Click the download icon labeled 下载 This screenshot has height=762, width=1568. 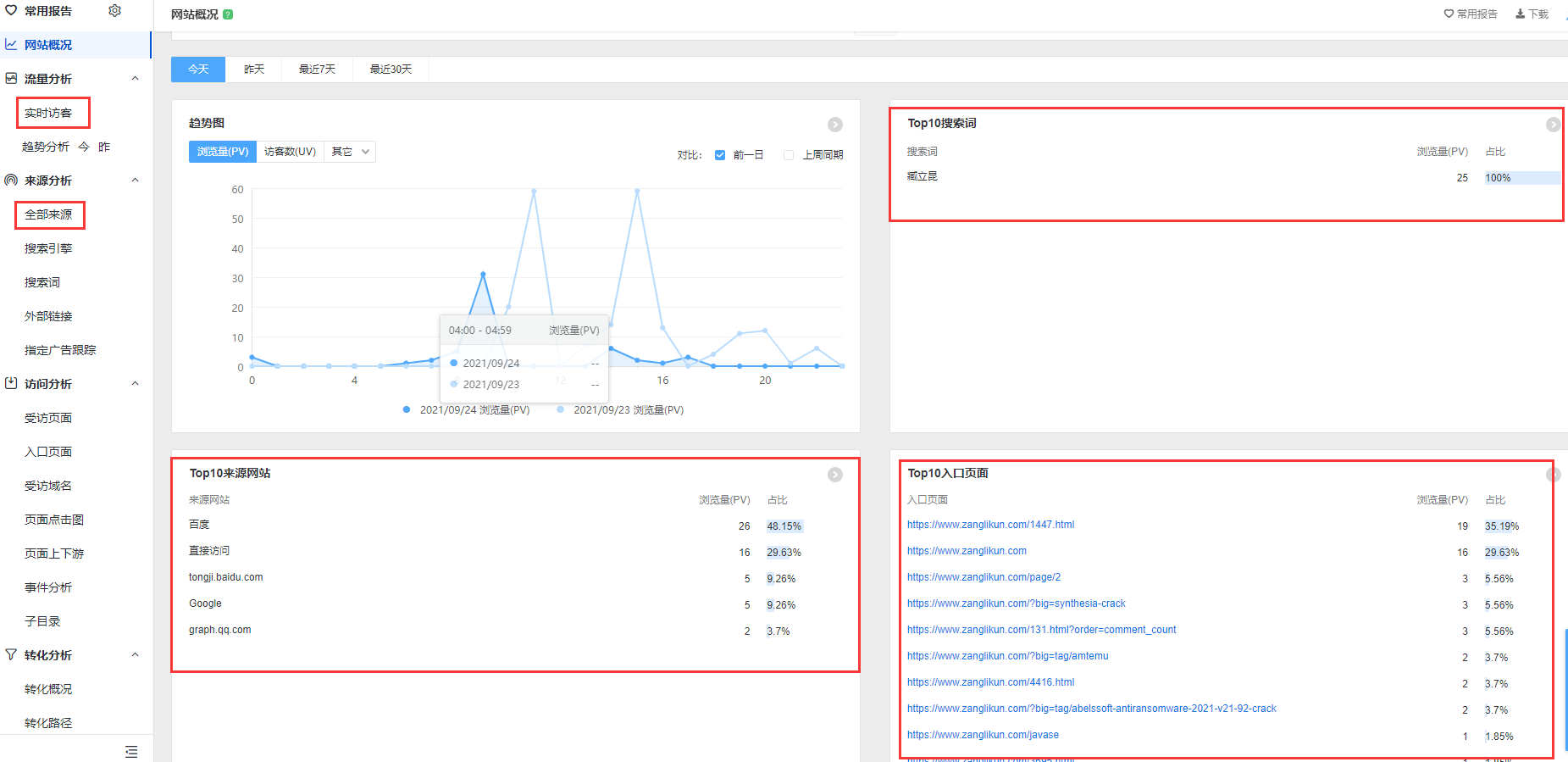click(x=1532, y=14)
